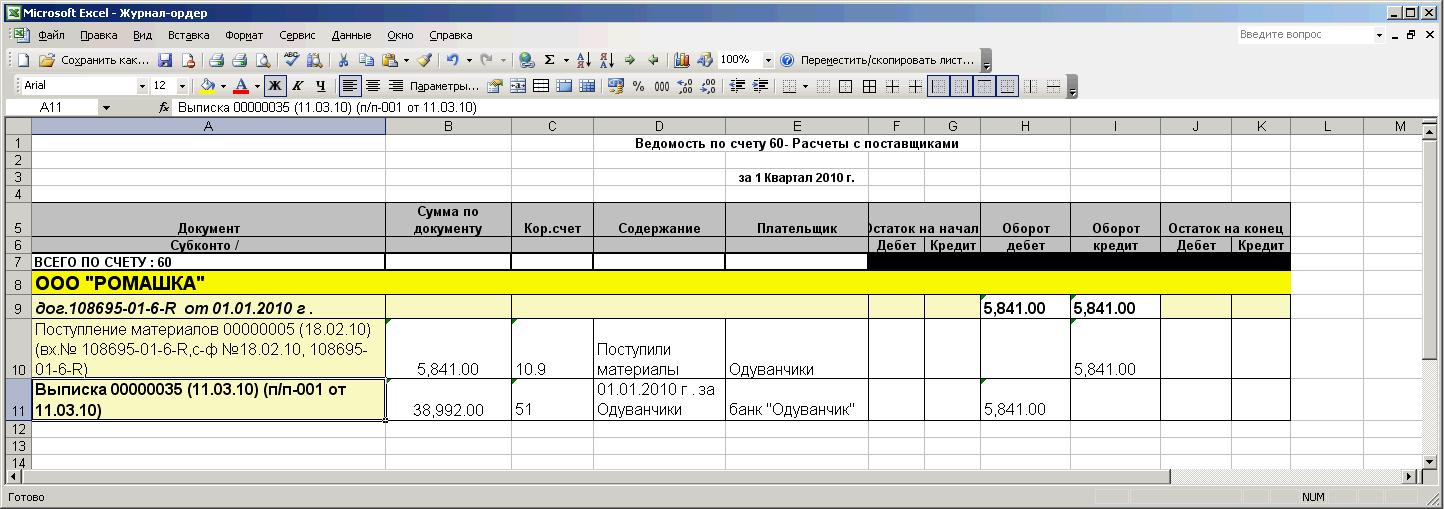Open the Окно menu
The image size is (1444, 509).
[400, 35]
